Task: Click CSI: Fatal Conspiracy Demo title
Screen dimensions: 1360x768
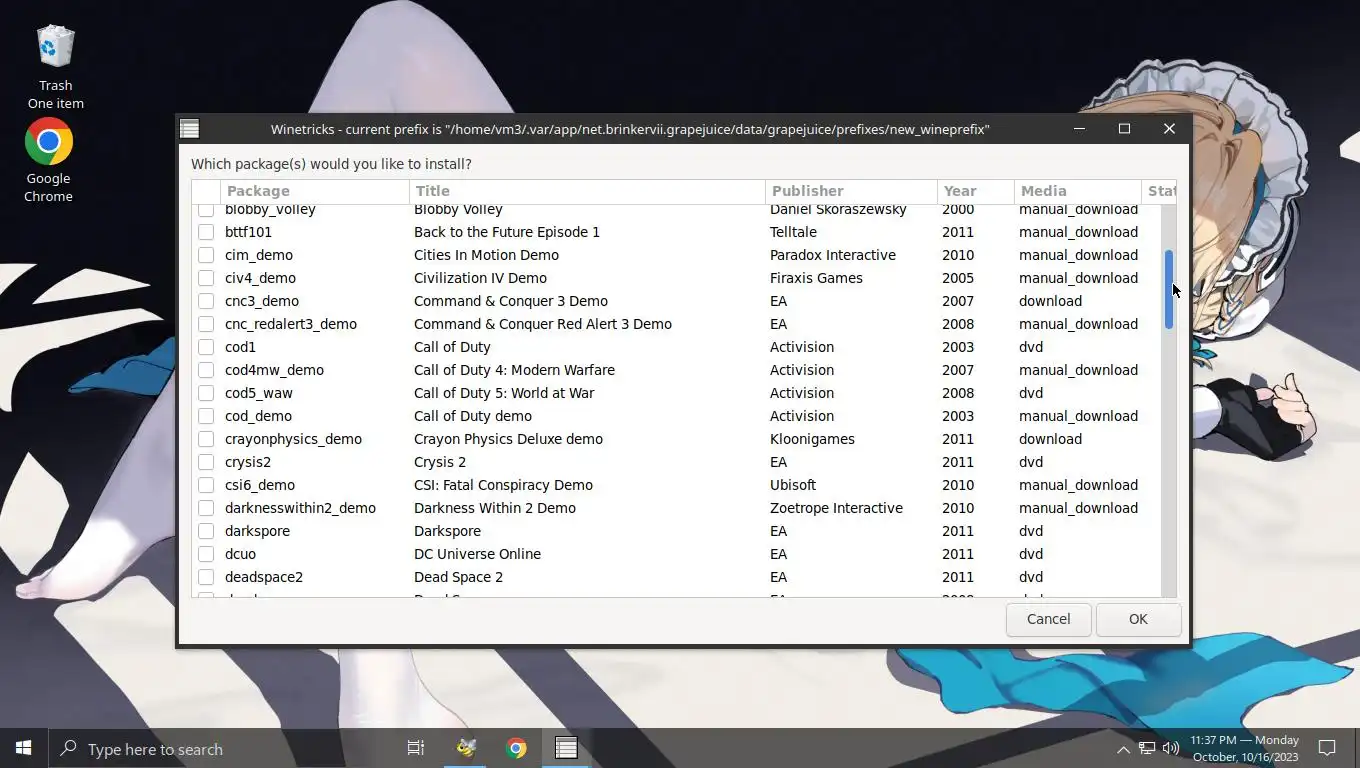Action: [503, 485]
